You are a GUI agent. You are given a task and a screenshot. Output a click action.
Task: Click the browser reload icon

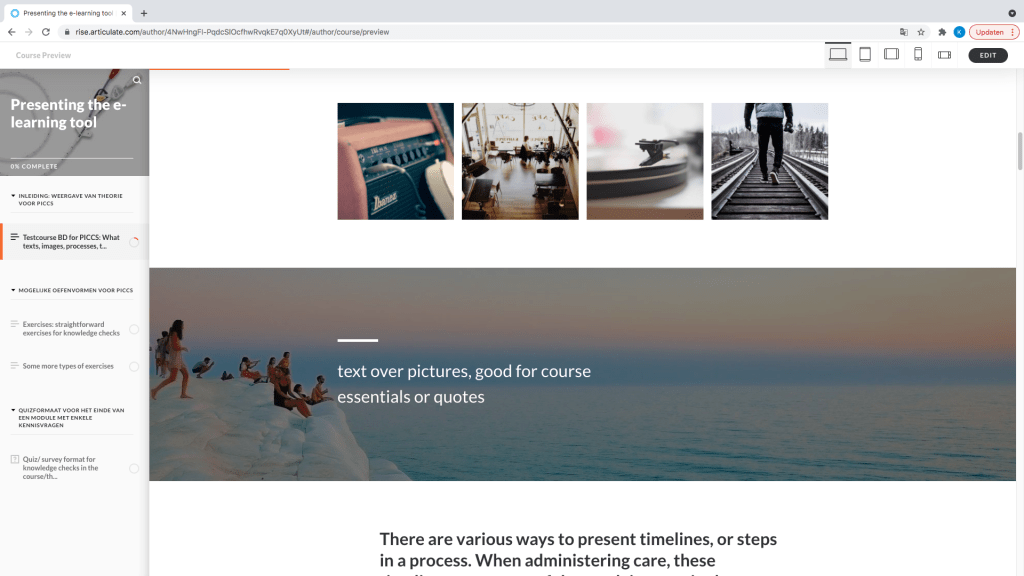(x=46, y=32)
